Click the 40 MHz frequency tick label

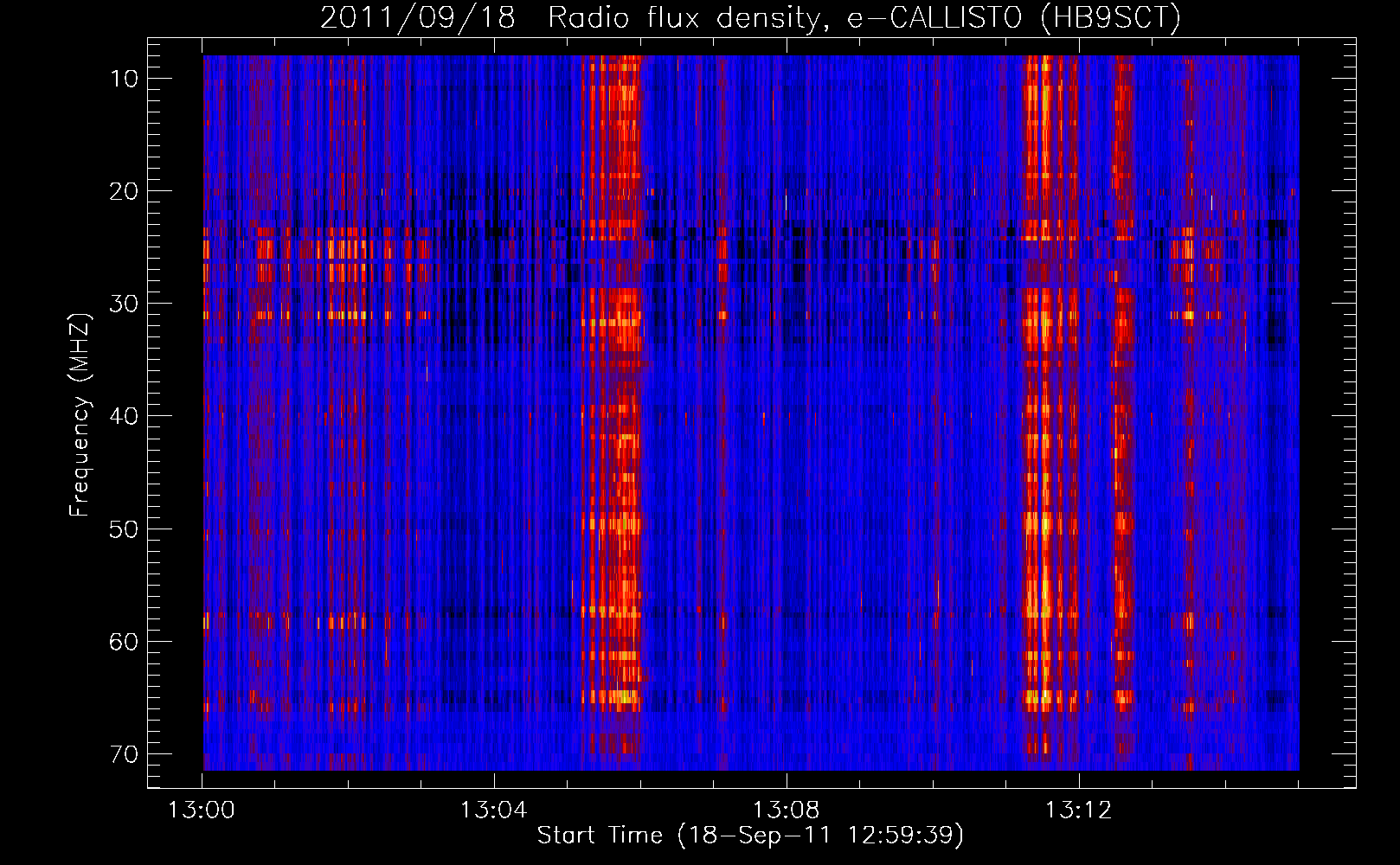coord(124,416)
